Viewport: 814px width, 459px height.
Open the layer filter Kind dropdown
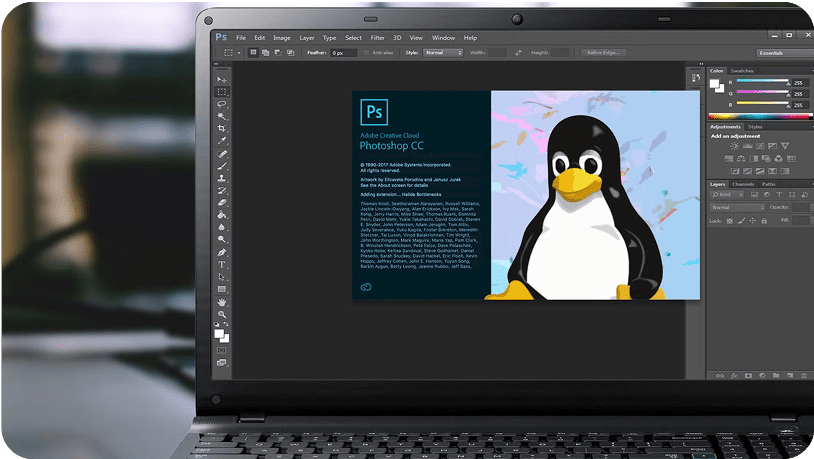[x=727, y=195]
